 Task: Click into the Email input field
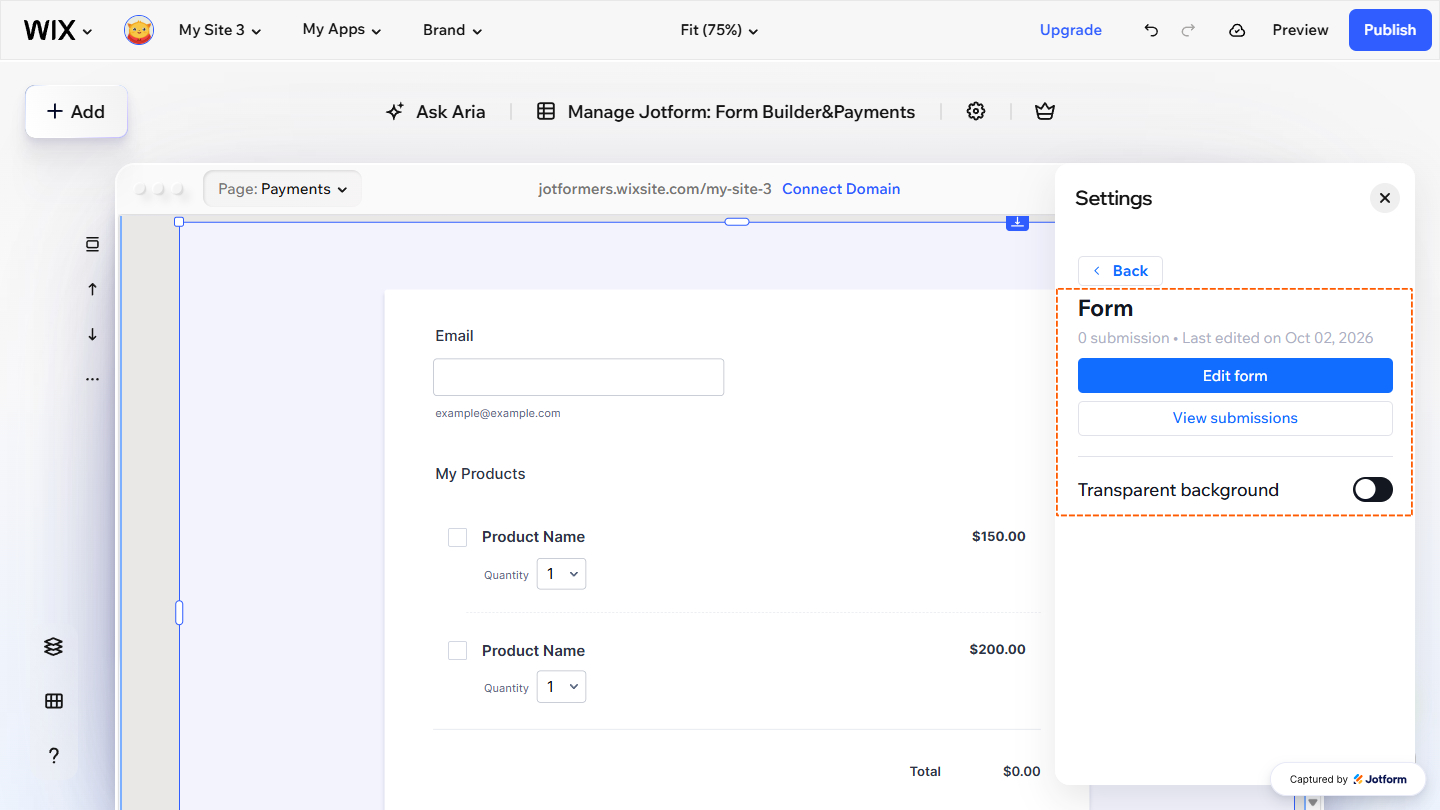[578, 377]
